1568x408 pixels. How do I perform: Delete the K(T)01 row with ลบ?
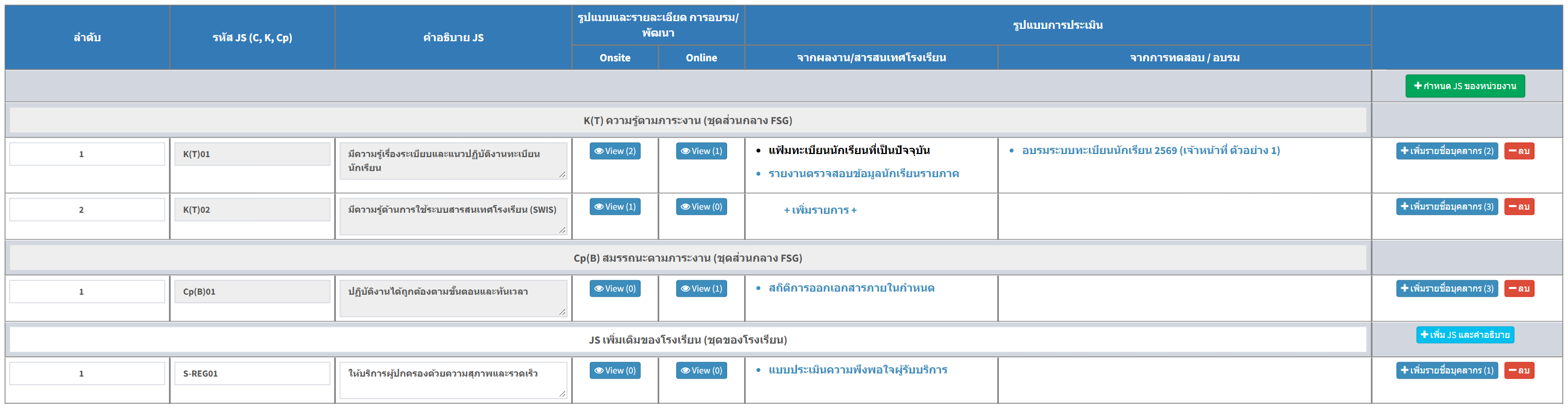pyautogui.click(x=1519, y=151)
